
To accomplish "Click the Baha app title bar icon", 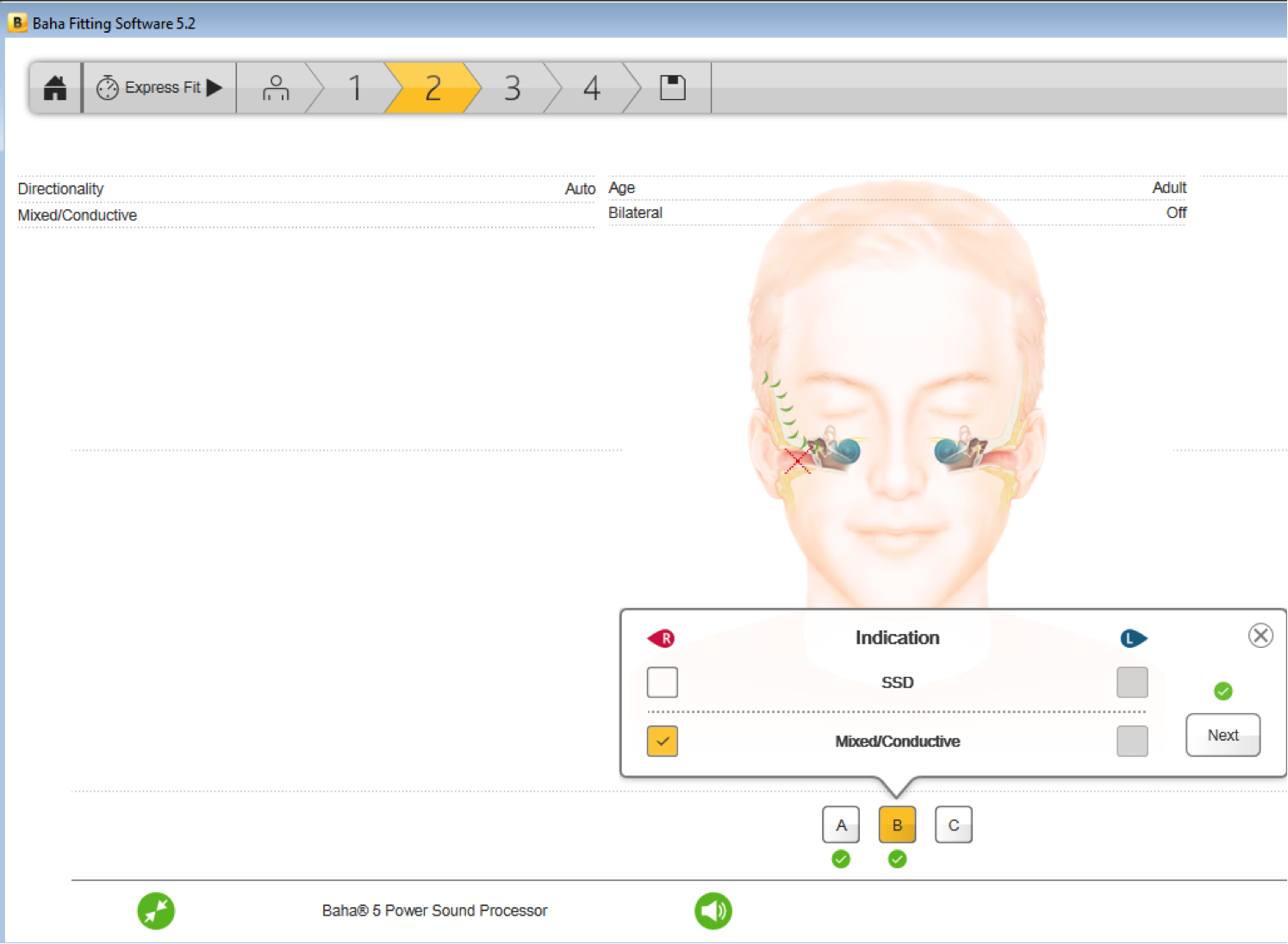I will tap(16, 22).
